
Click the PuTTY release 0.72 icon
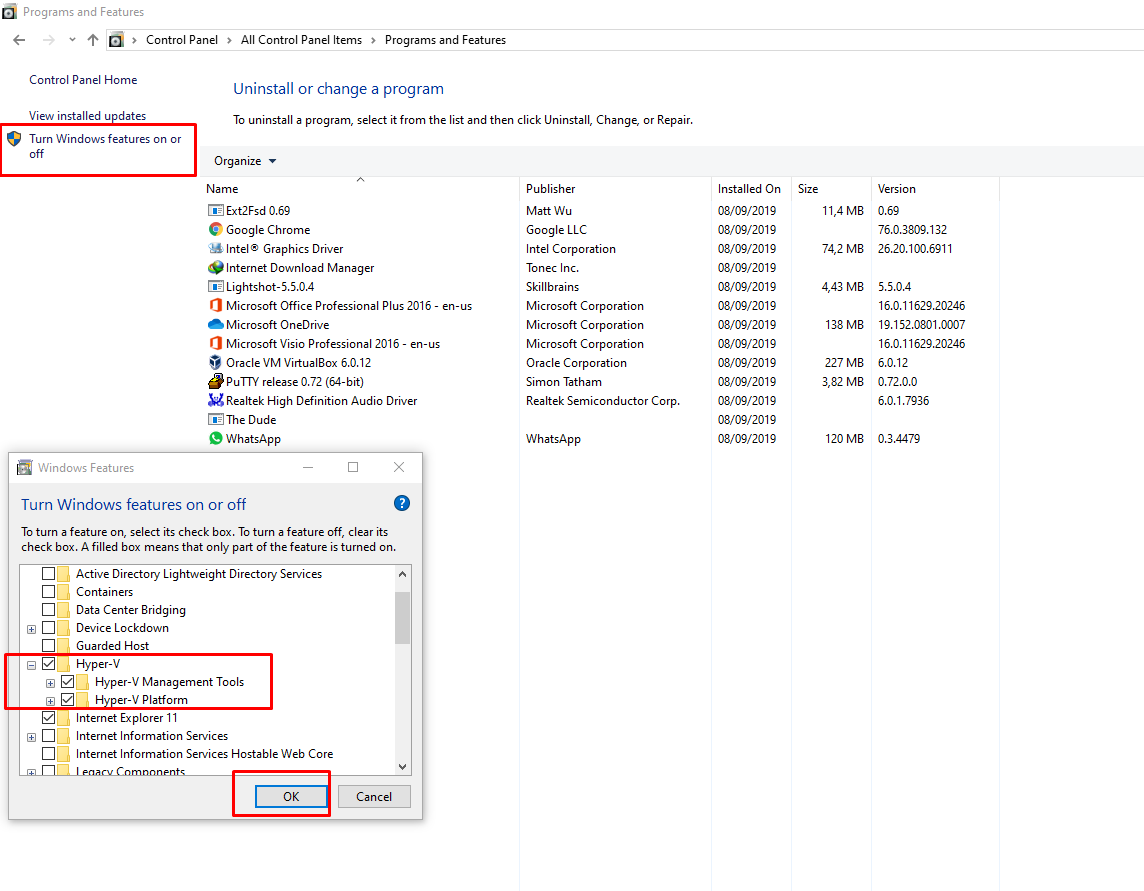click(215, 381)
